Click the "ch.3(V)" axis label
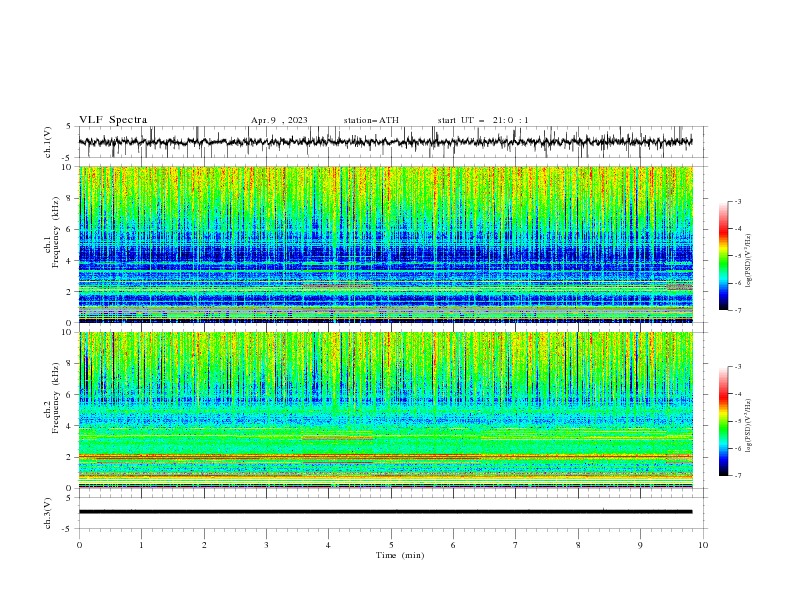792x612 pixels. (x=48, y=513)
